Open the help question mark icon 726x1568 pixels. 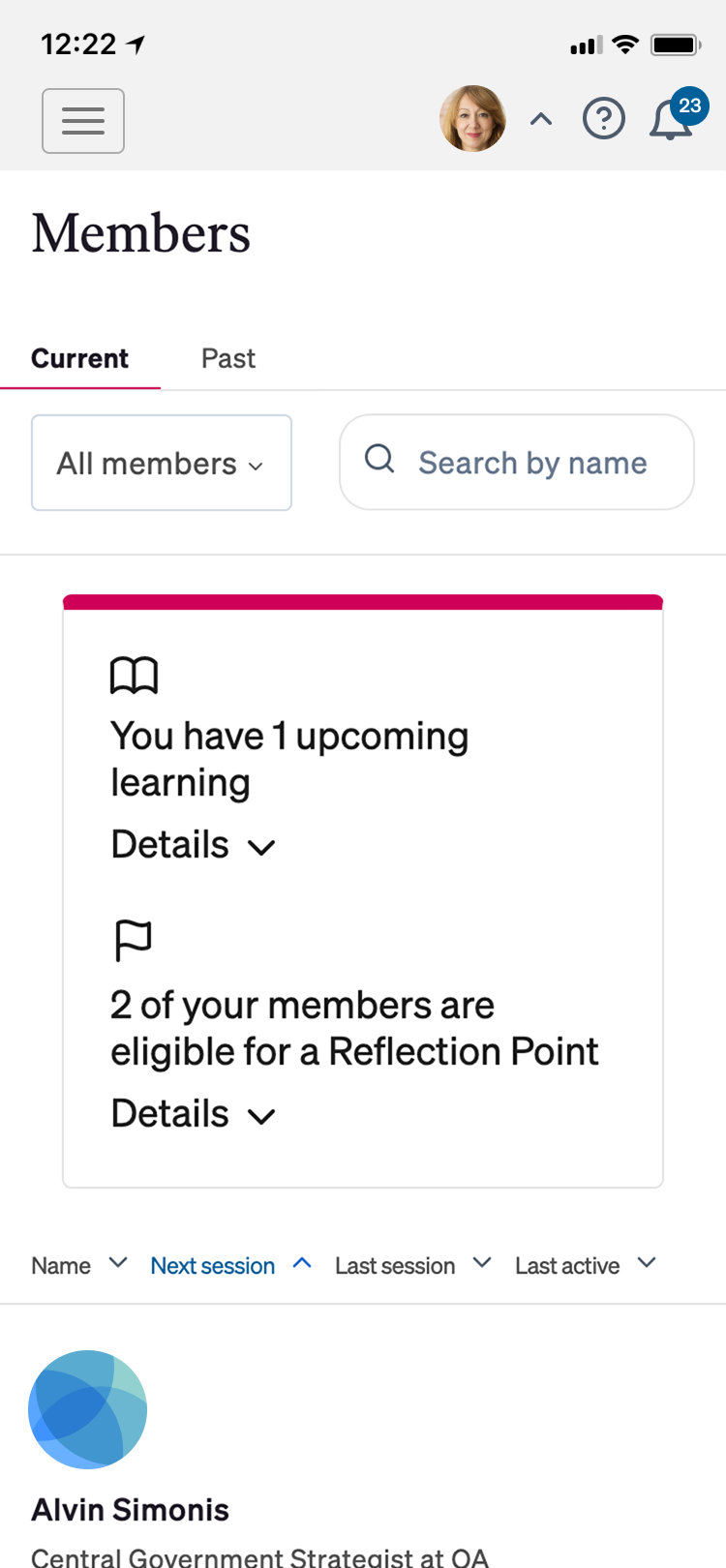tap(603, 119)
